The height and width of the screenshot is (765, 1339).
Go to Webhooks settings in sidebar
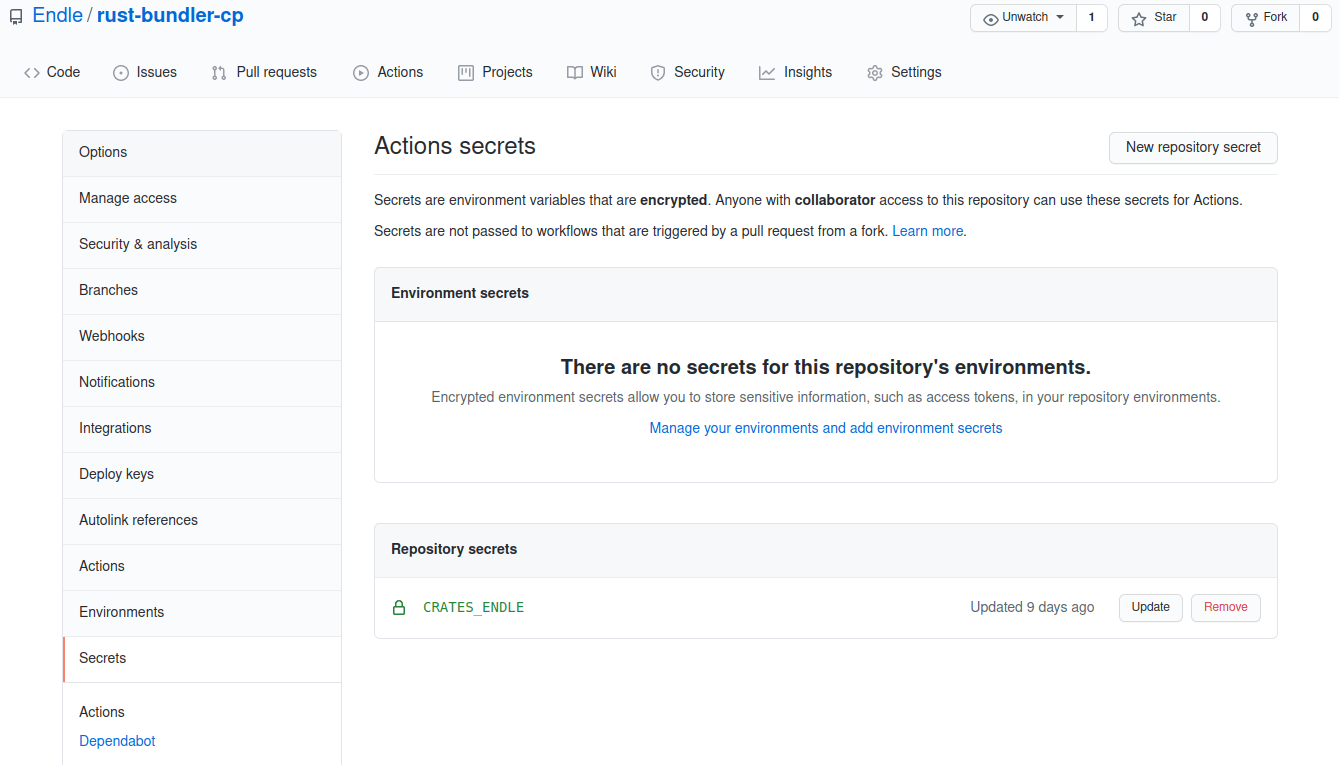point(112,336)
